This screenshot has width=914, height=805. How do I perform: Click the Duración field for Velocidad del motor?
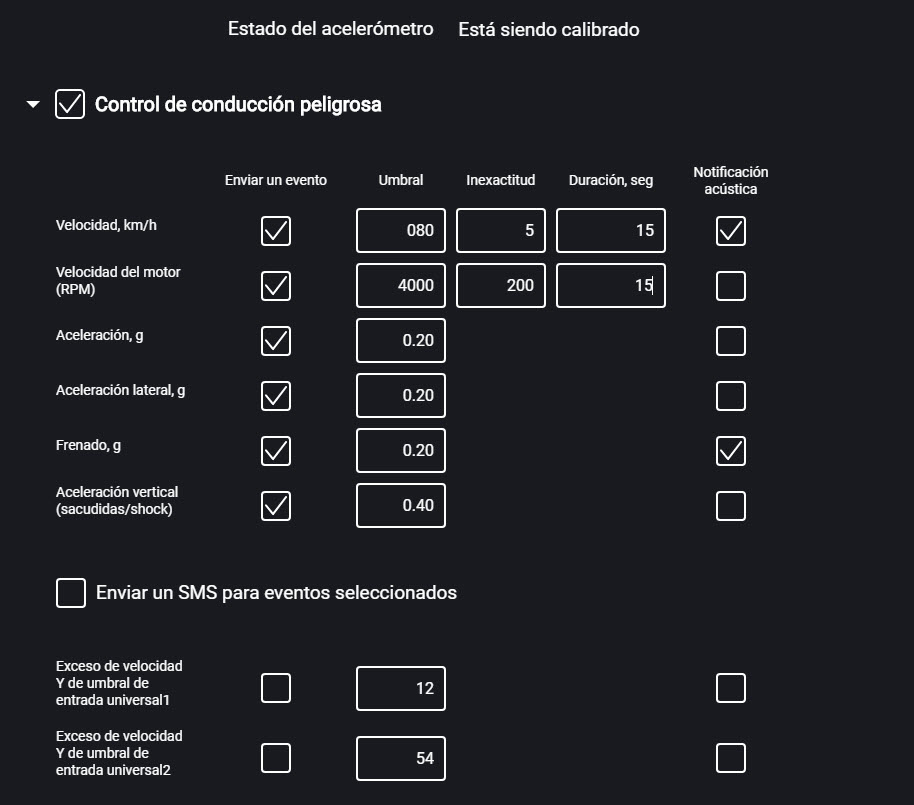[610, 285]
